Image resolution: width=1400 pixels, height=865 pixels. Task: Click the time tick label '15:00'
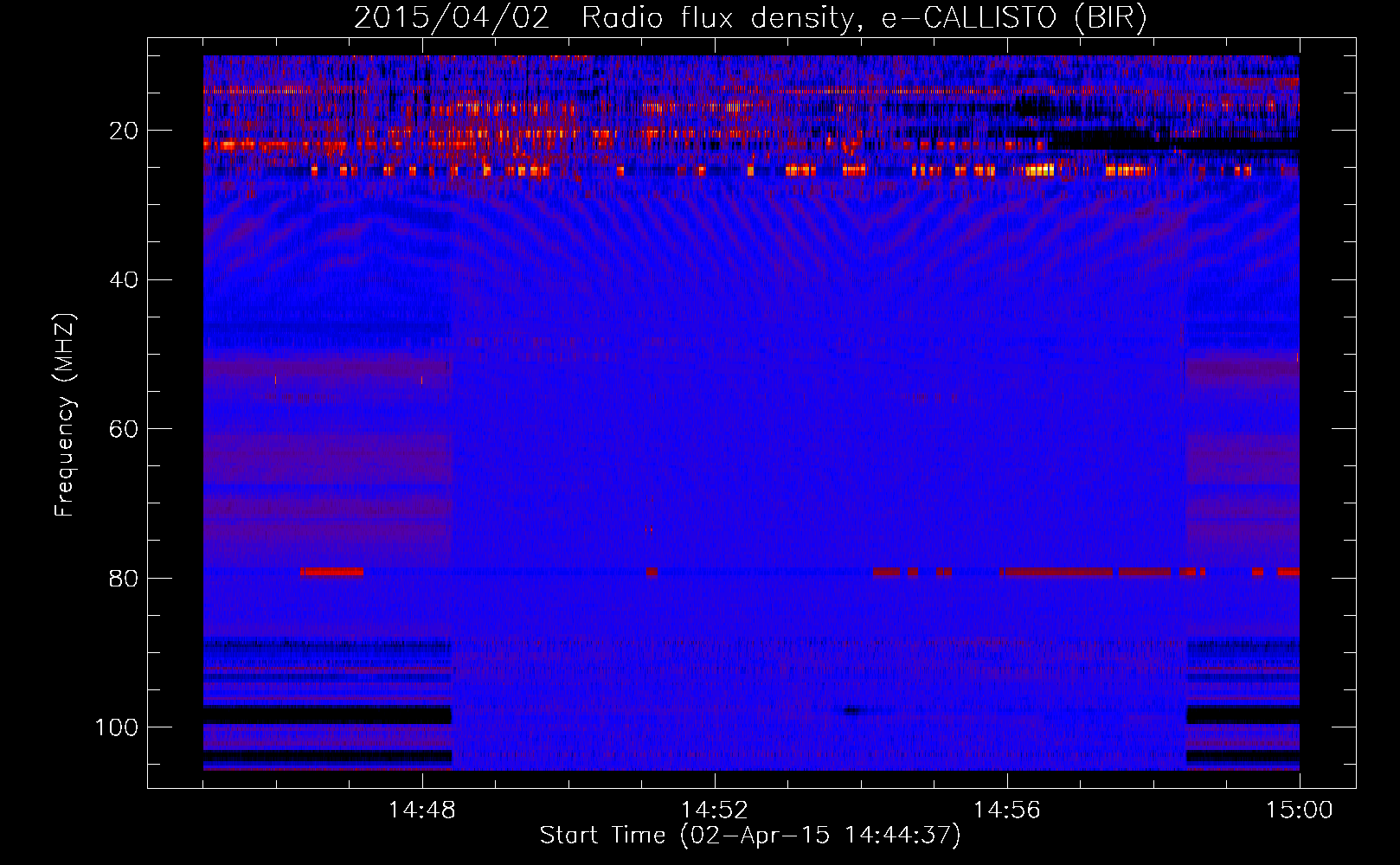click(1300, 811)
